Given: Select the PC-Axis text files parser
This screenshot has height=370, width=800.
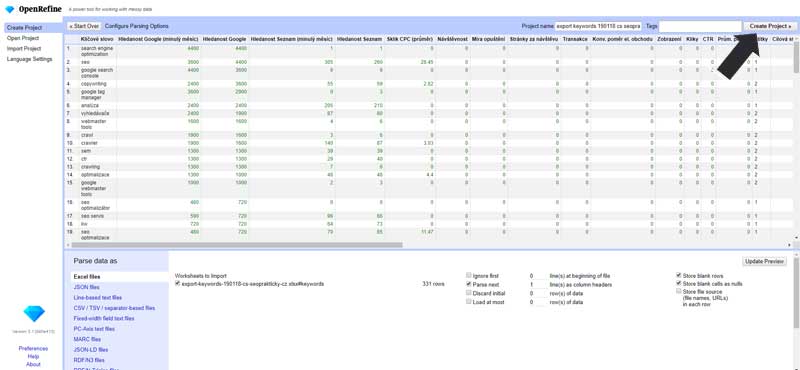Looking at the screenshot, I should pyautogui.click(x=94, y=329).
